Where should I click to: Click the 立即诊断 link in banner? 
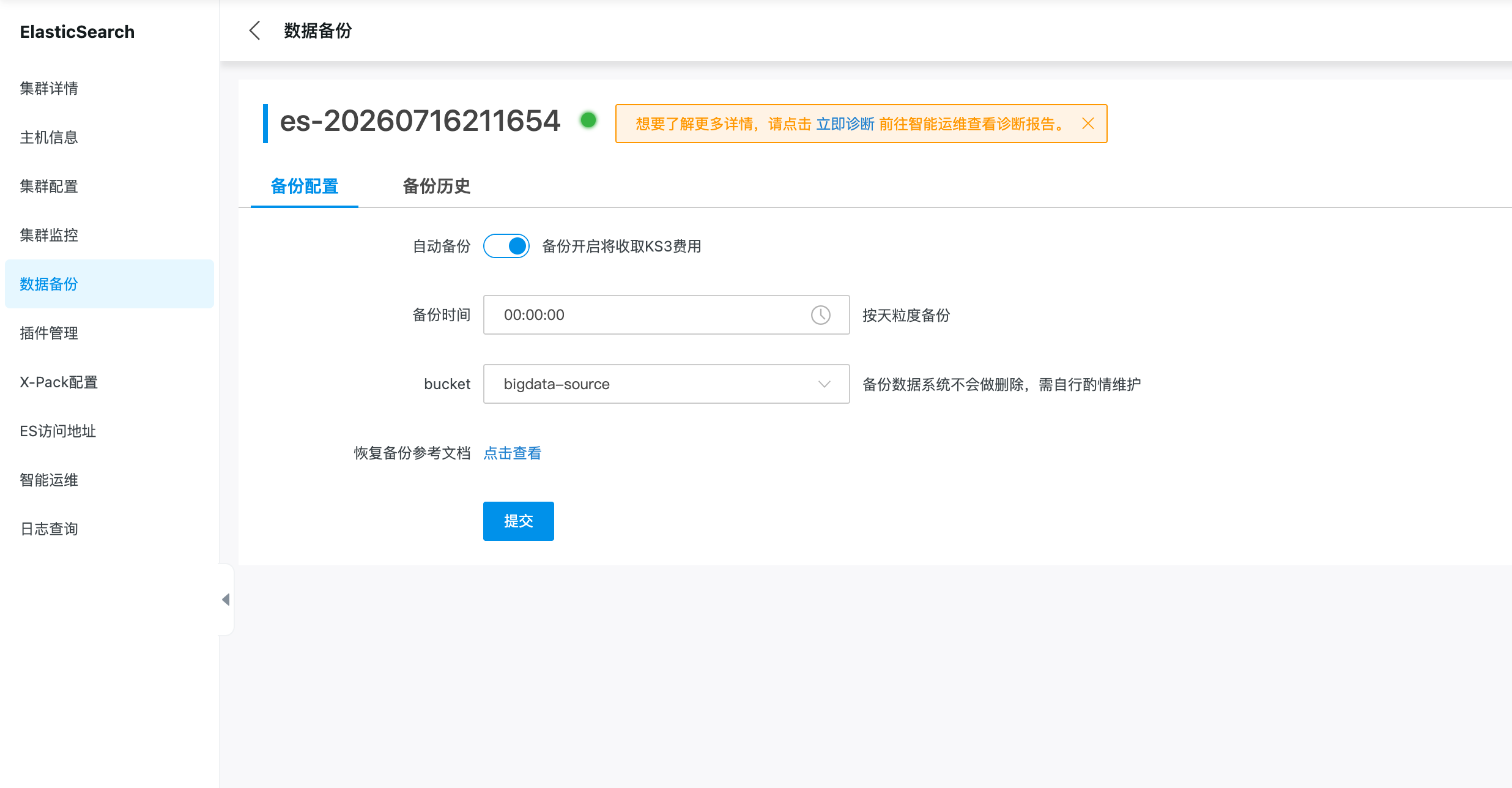[845, 124]
